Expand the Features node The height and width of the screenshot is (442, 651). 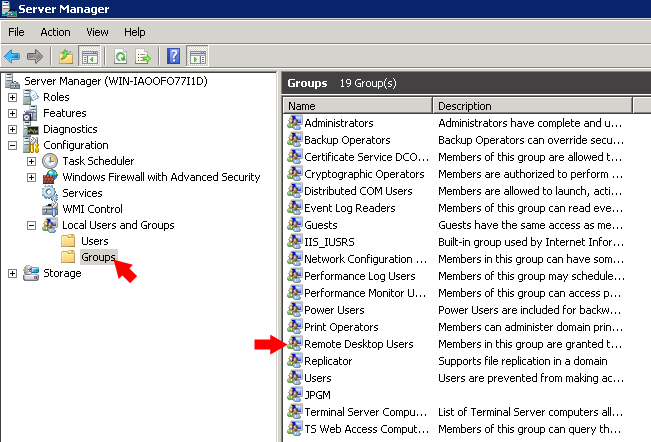pos(12,113)
